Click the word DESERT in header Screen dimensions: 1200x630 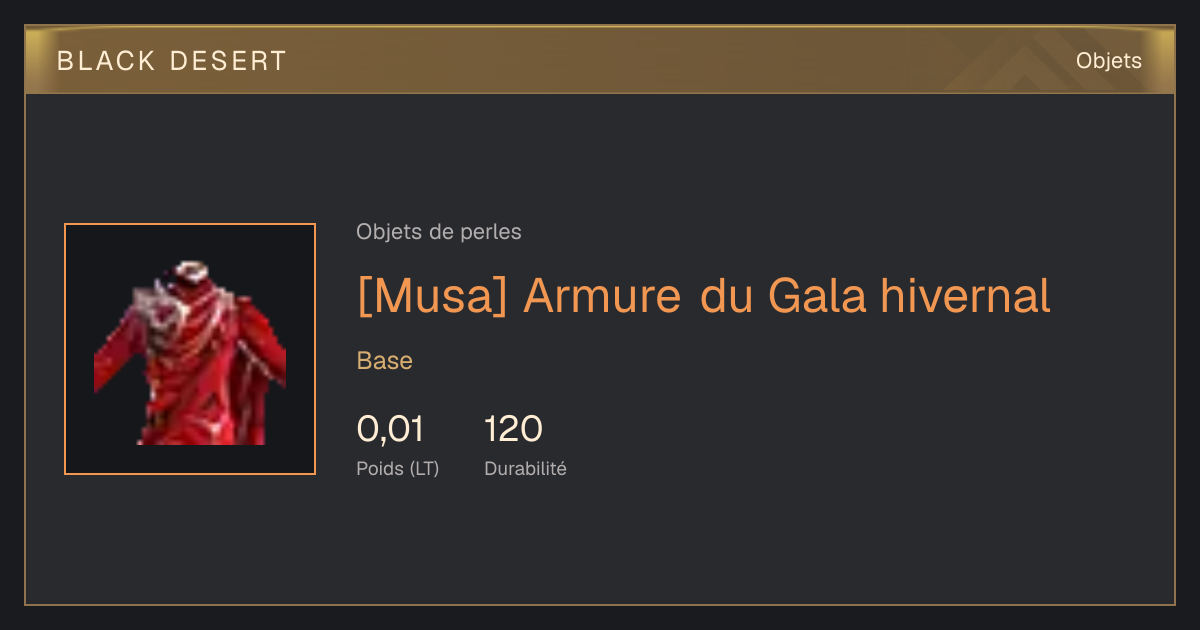(x=229, y=61)
